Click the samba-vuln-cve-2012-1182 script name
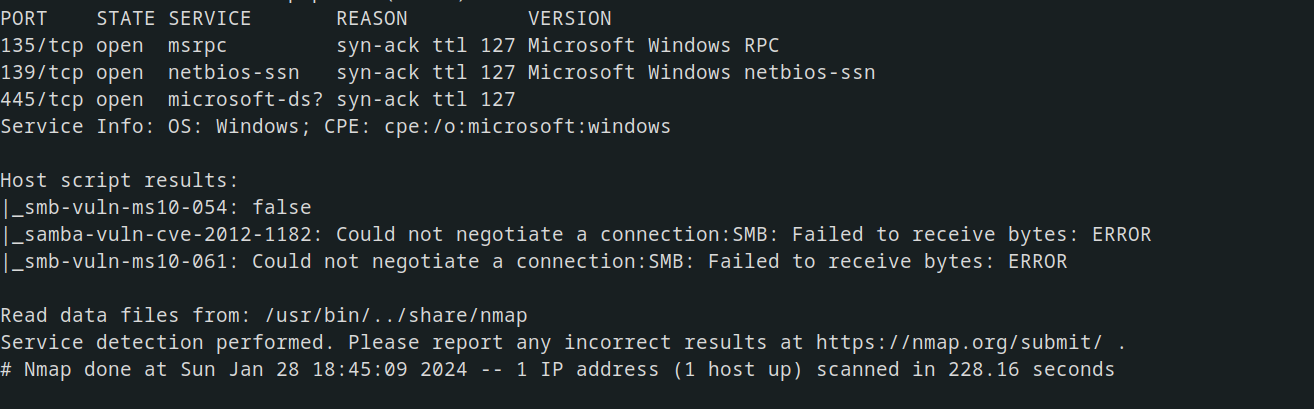The image size is (1314, 409). tap(168, 234)
